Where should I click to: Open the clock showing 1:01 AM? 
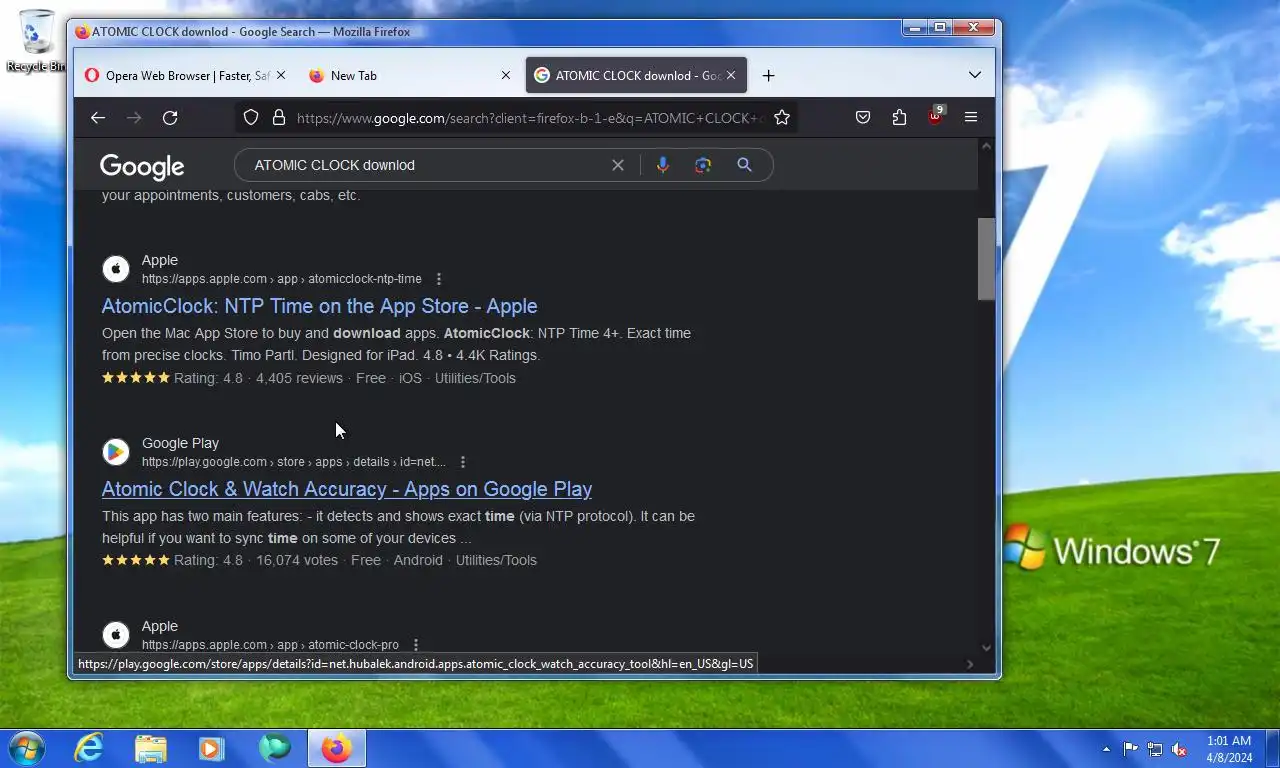click(1229, 749)
